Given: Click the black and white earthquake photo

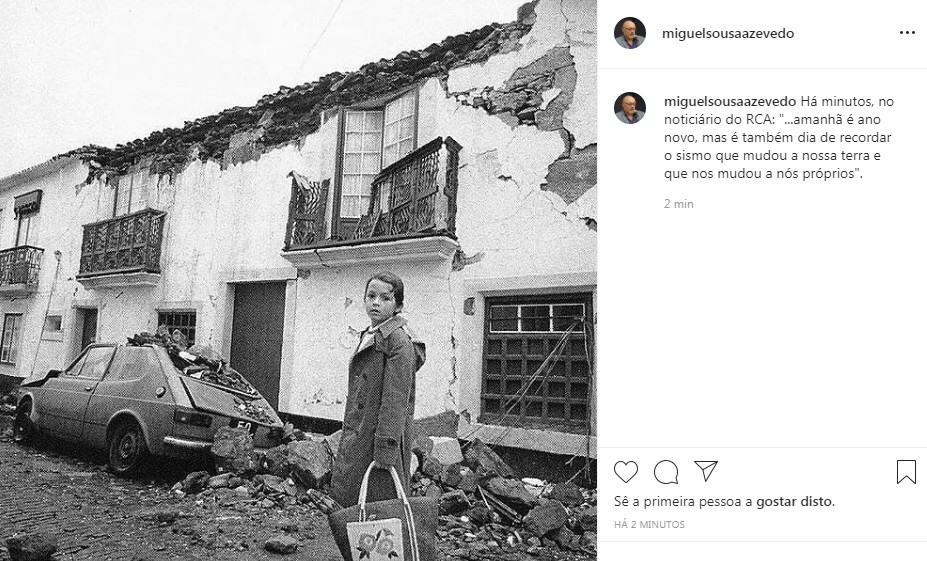Looking at the screenshot, I should click(x=298, y=280).
